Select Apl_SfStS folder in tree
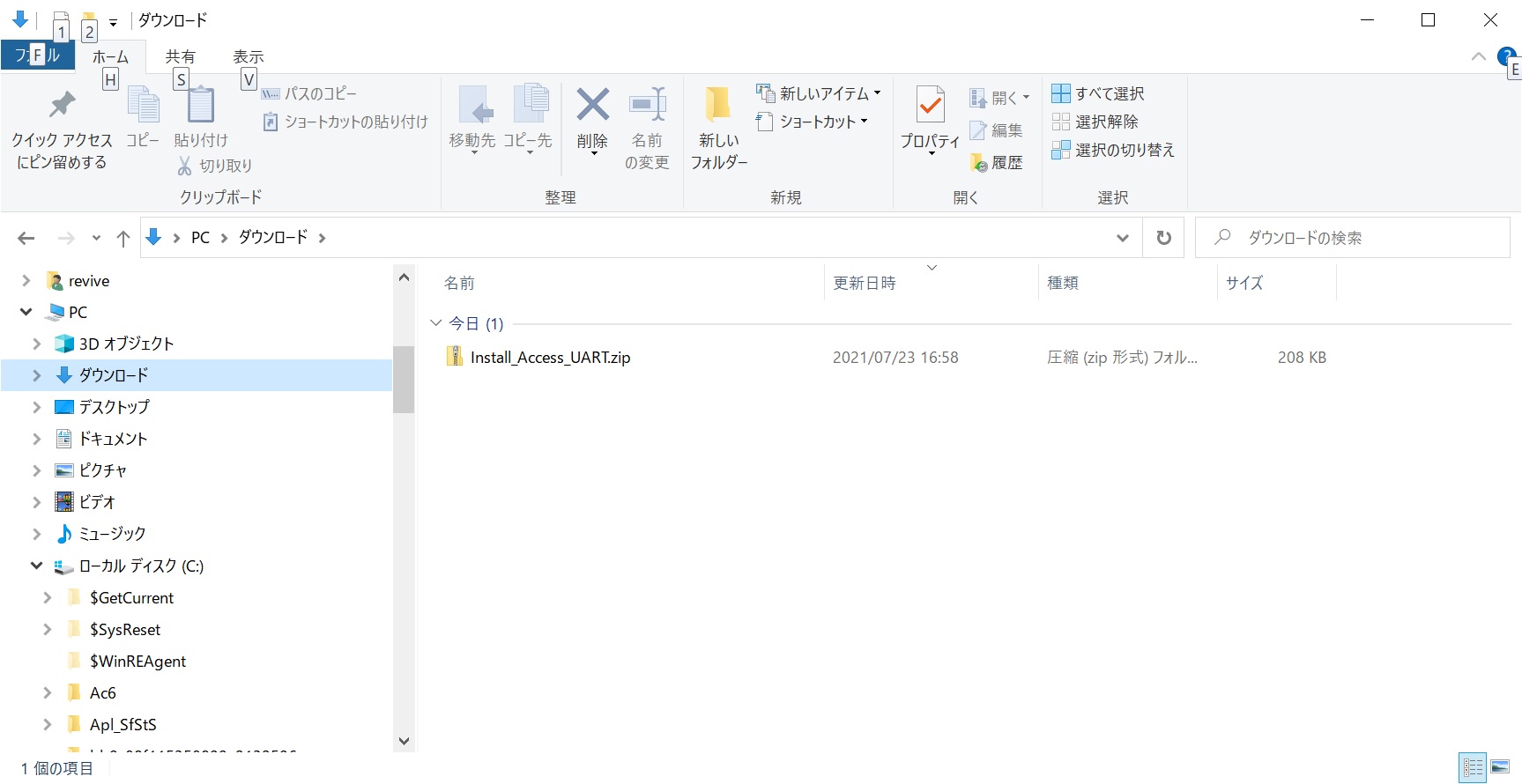The height and width of the screenshot is (784, 1522). tap(123, 724)
